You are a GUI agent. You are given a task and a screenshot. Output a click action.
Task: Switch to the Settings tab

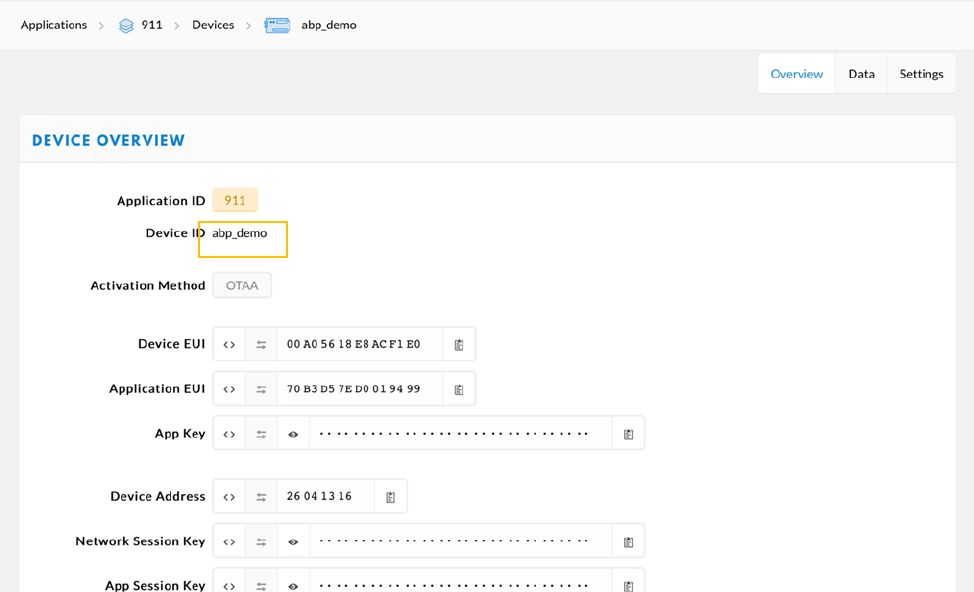coord(921,74)
